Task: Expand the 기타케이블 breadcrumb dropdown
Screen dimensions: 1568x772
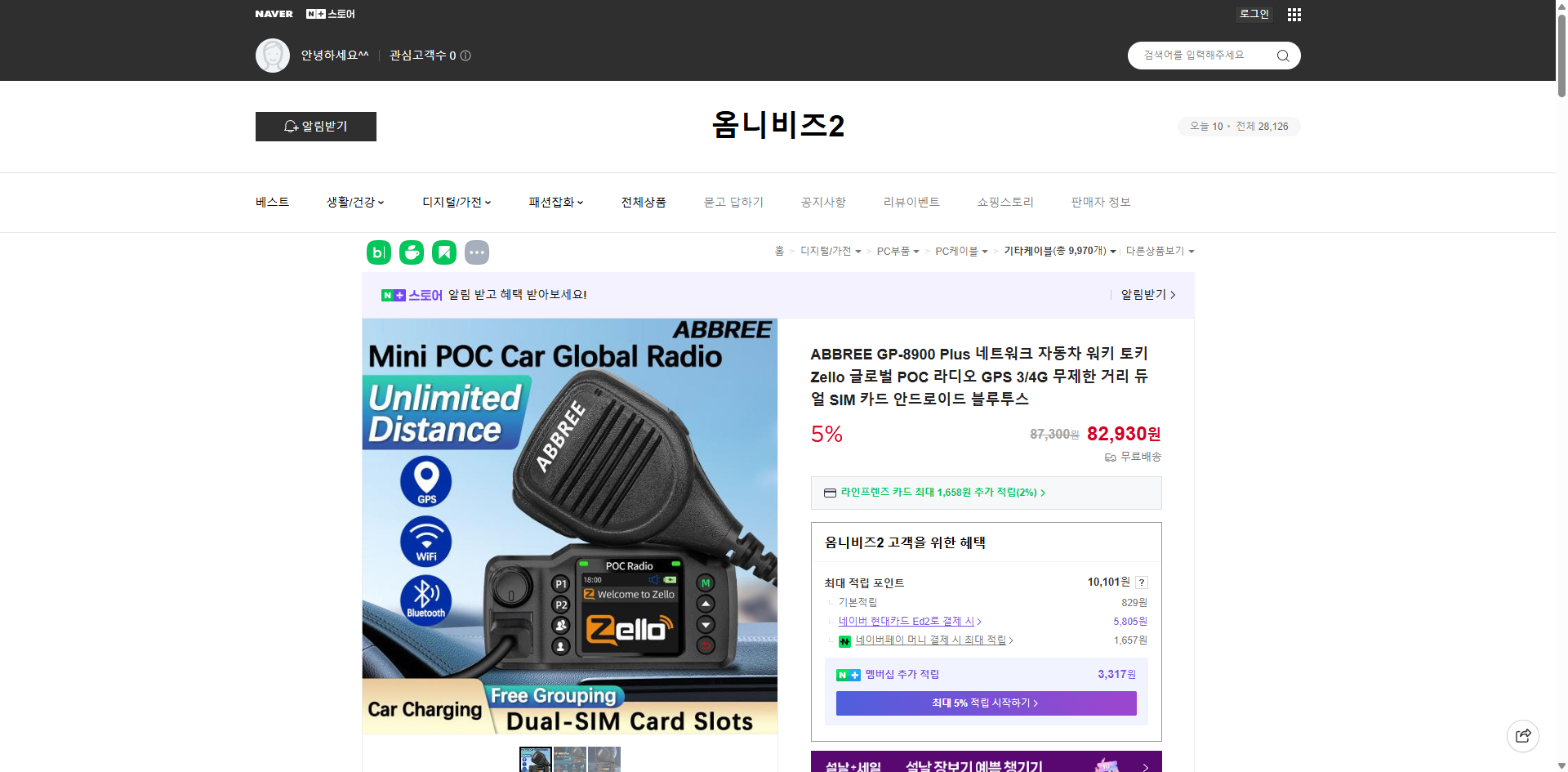Action: tap(1114, 252)
